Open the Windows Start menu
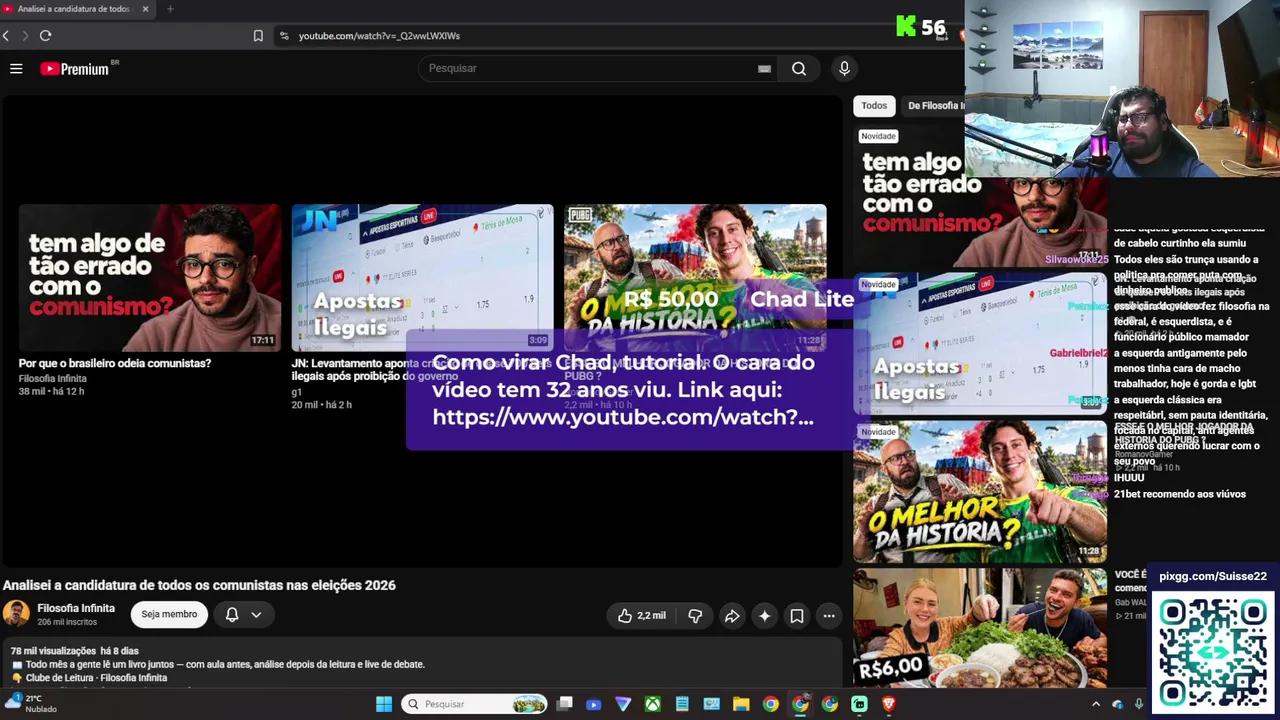Image resolution: width=1280 pixels, height=720 pixels. [384, 704]
